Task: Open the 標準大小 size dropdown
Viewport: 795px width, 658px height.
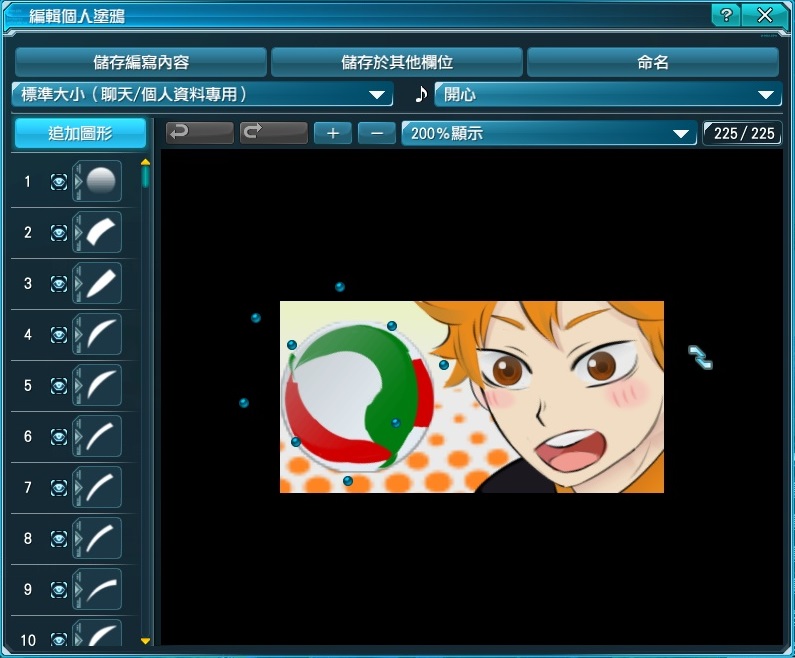Action: 202,94
